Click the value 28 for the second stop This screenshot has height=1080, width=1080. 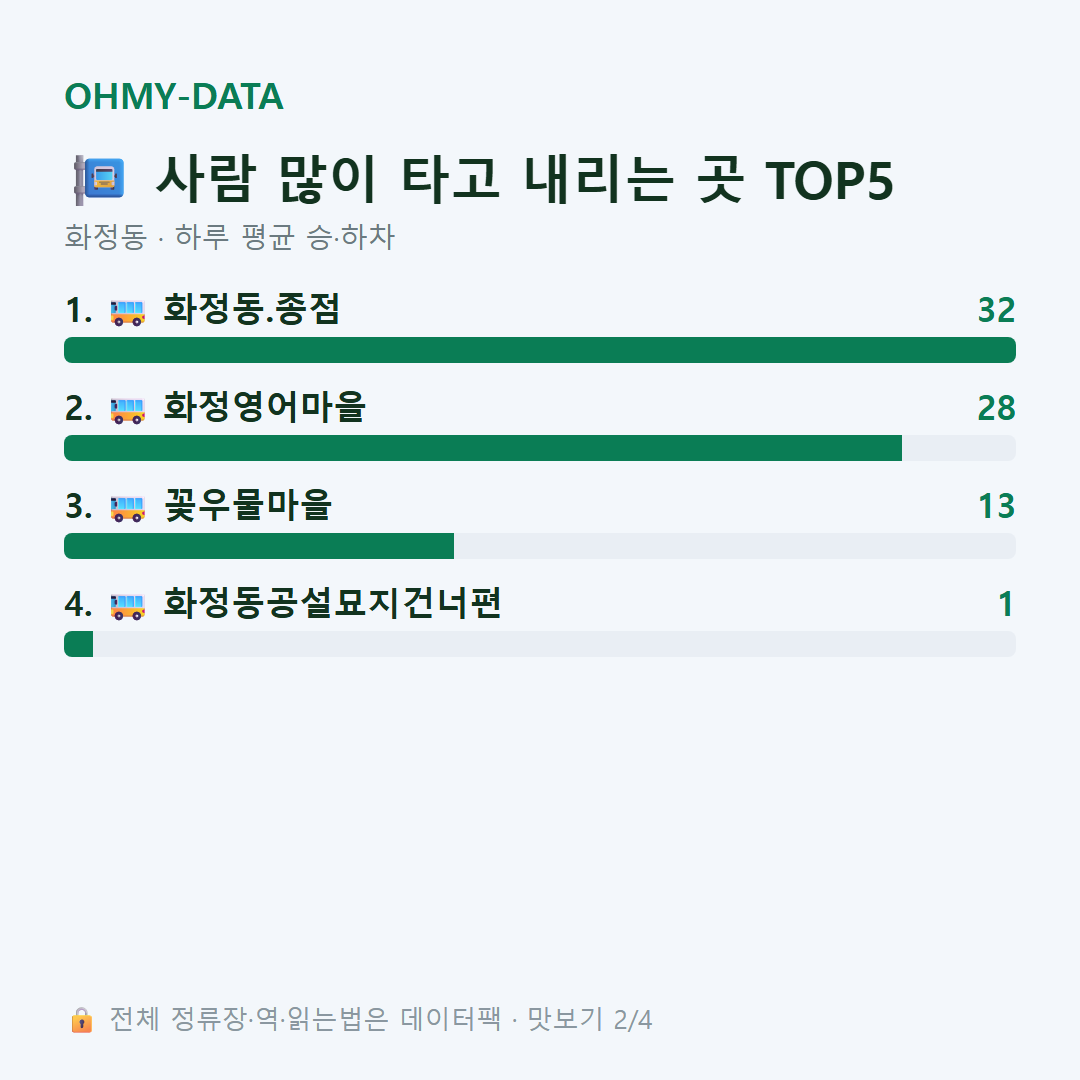pyautogui.click(x=997, y=408)
